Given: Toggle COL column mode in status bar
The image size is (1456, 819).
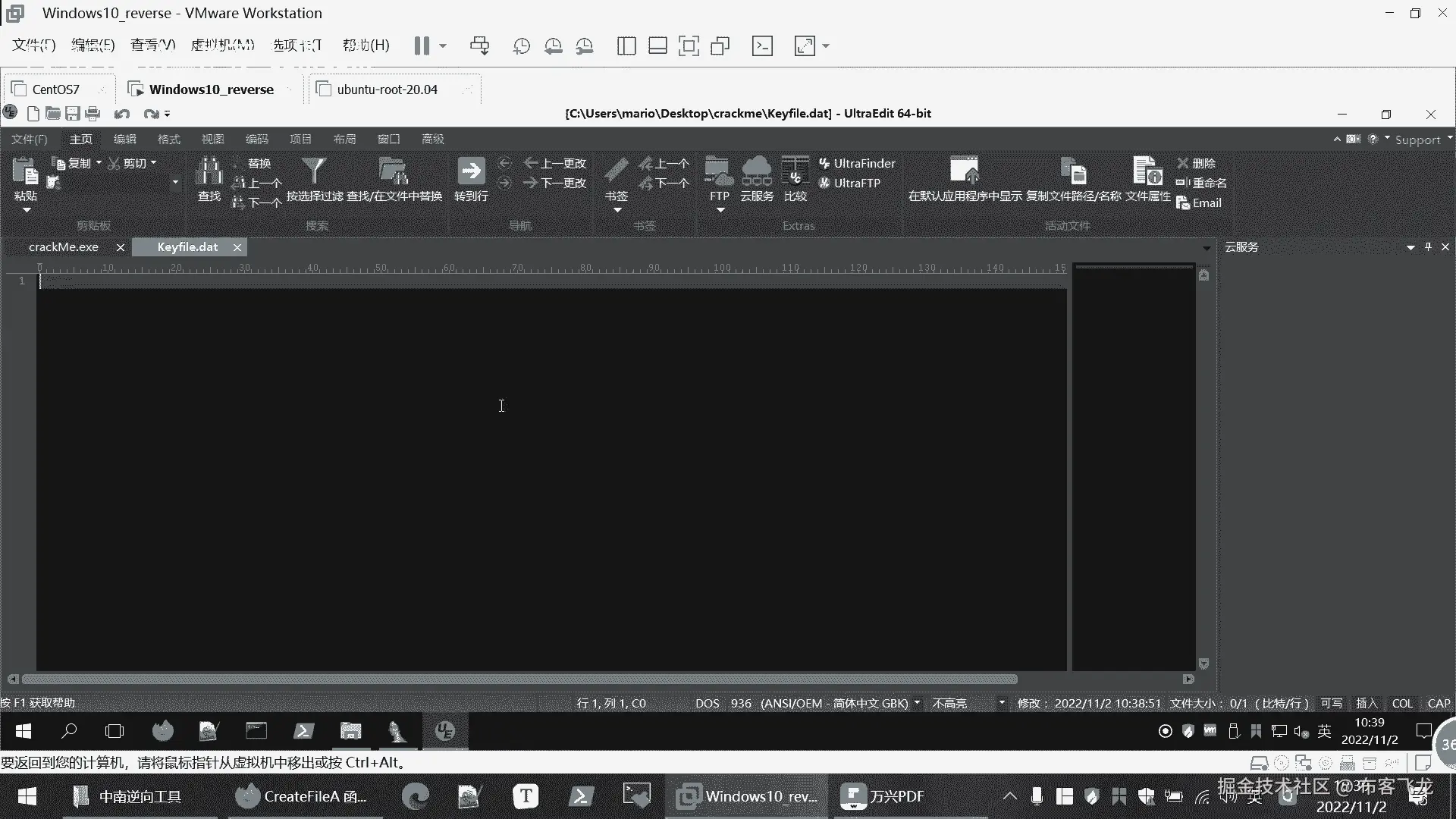Looking at the screenshot, I should 1402,703.
